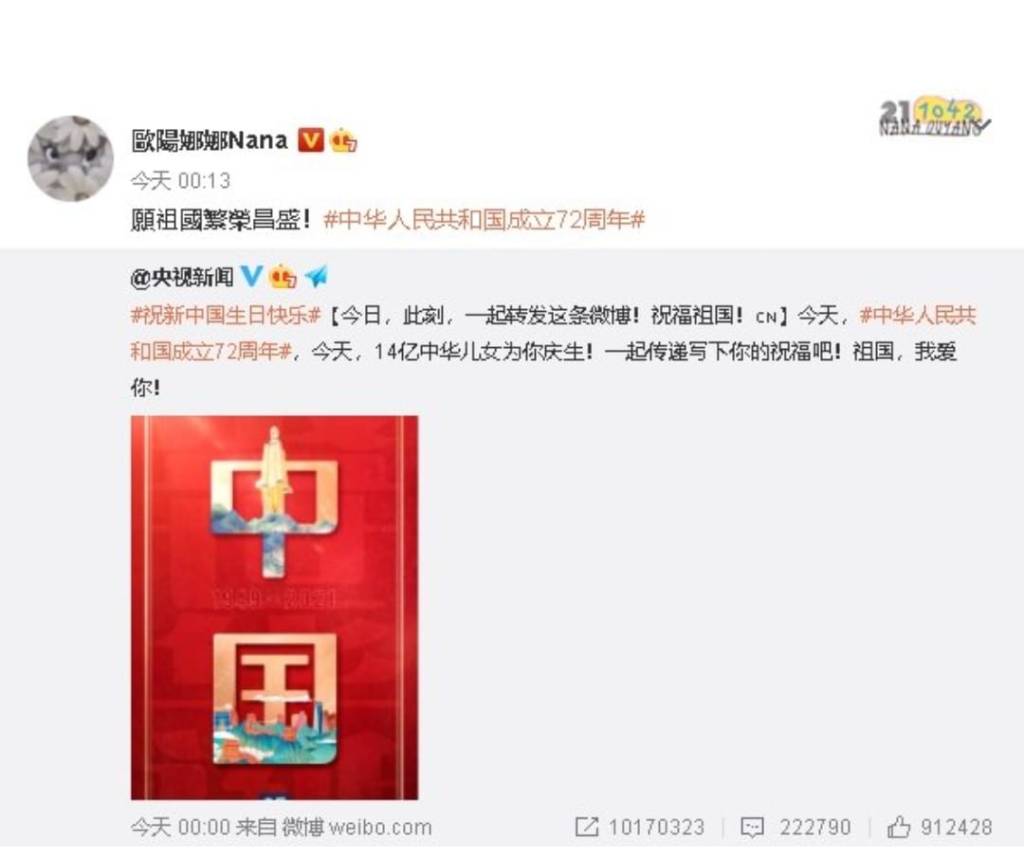Click the 21 NANA OUYANG card badge
The width and height of the screenshot is (1024, 858).
935,118
